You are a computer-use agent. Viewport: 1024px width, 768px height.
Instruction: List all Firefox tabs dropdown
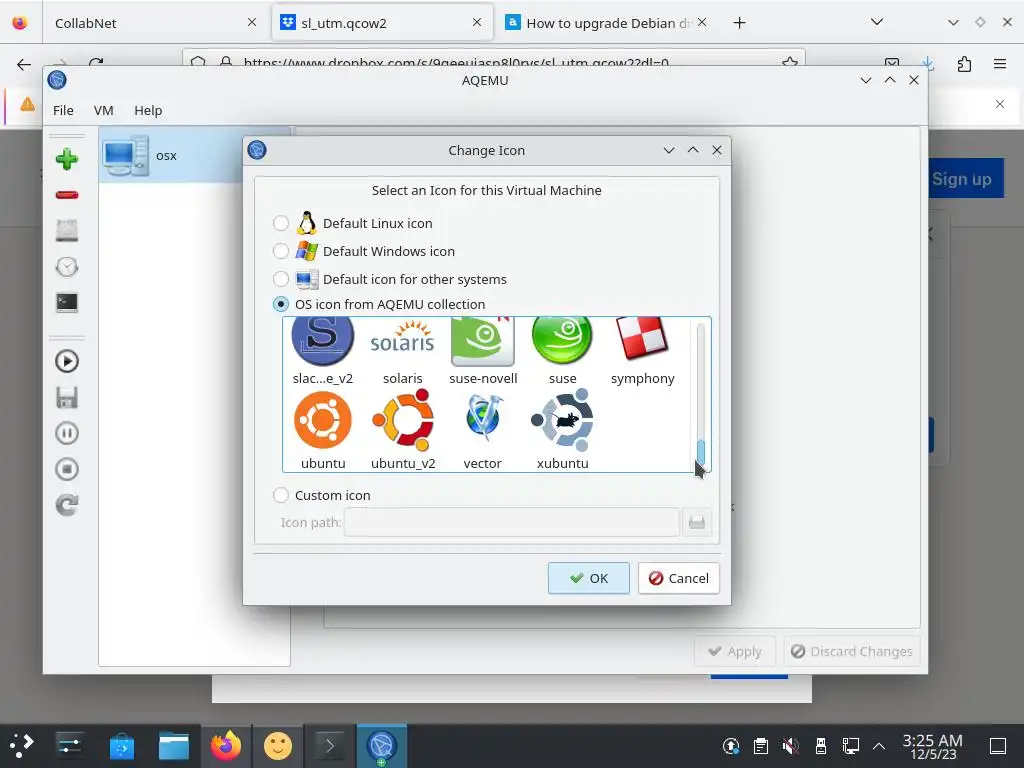pos(877,22)
